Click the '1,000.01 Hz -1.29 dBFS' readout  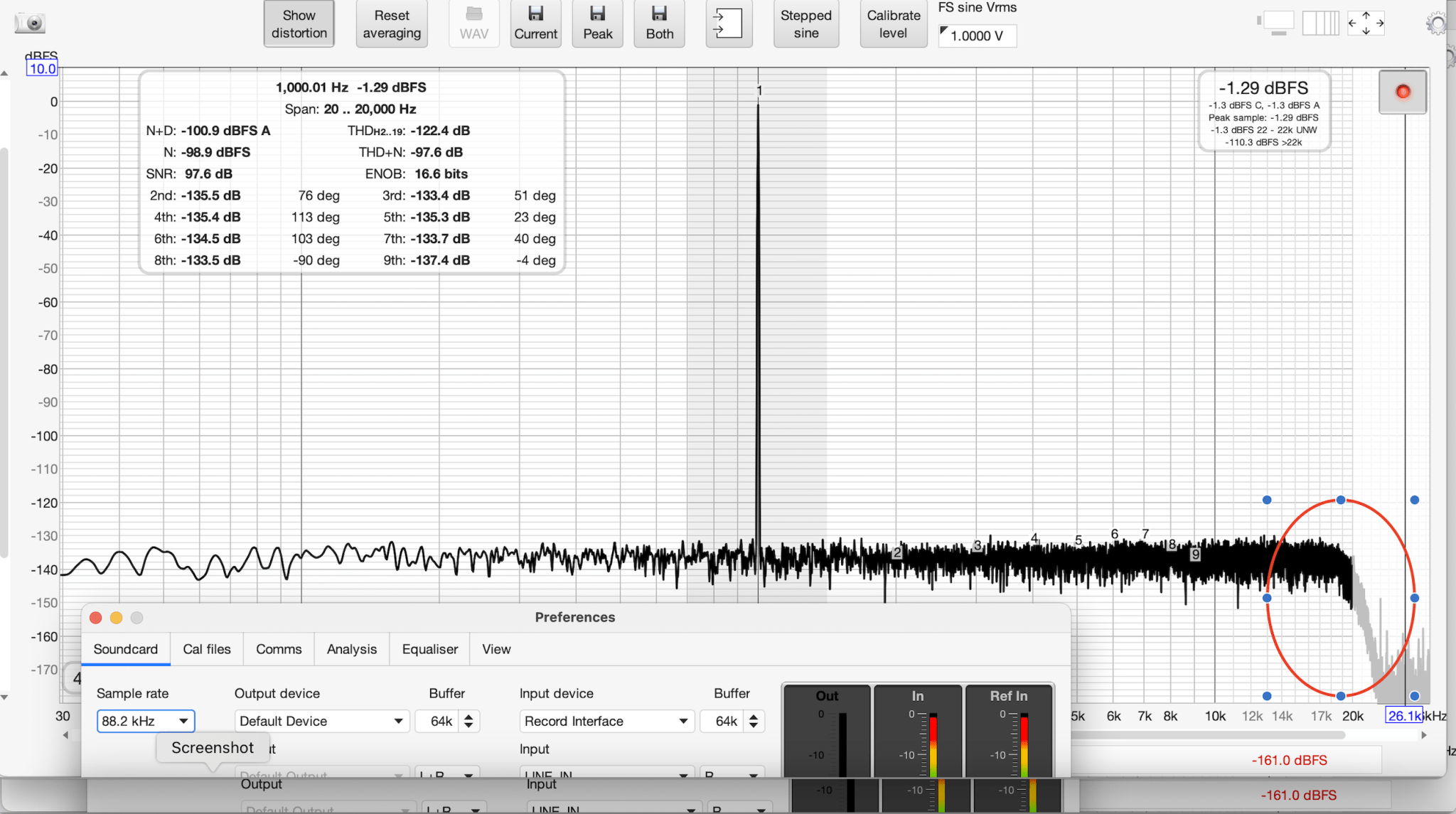click(x=351, y=87)
